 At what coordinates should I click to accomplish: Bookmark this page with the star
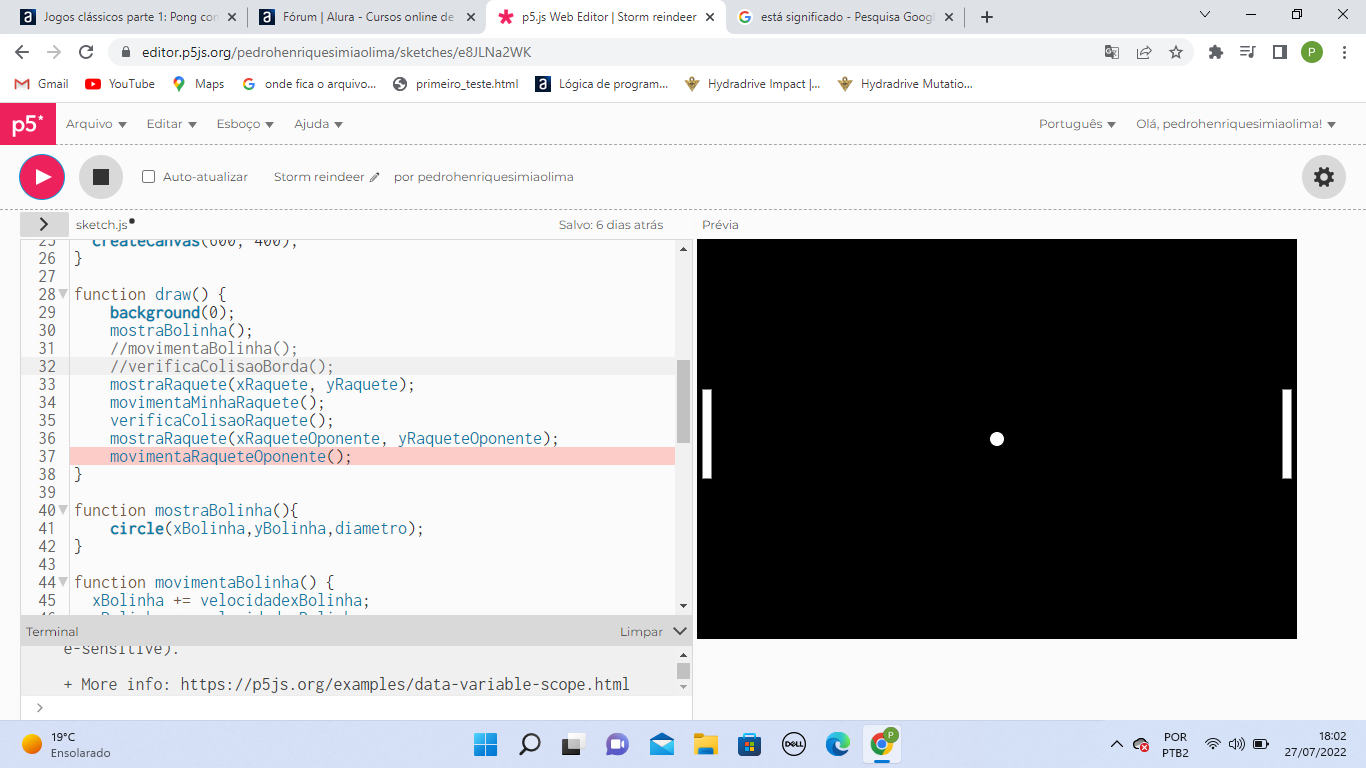[1176, 52]
